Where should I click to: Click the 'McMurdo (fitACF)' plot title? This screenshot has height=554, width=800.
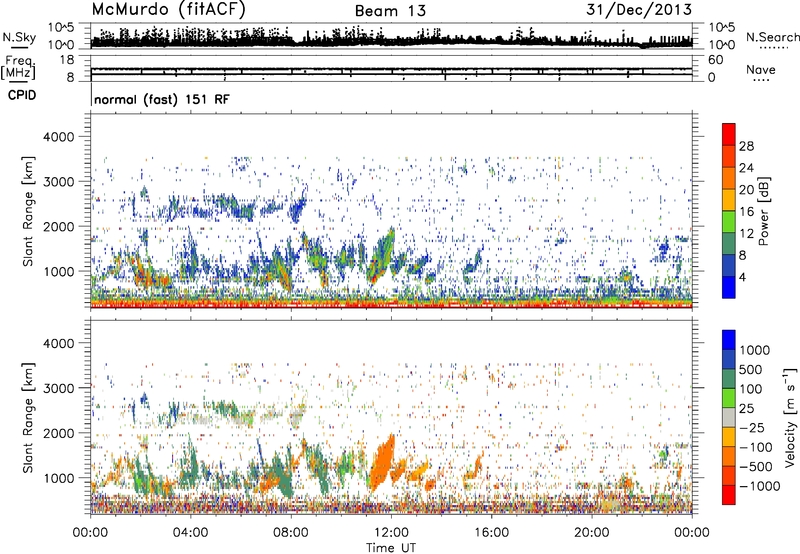[168, 9]
